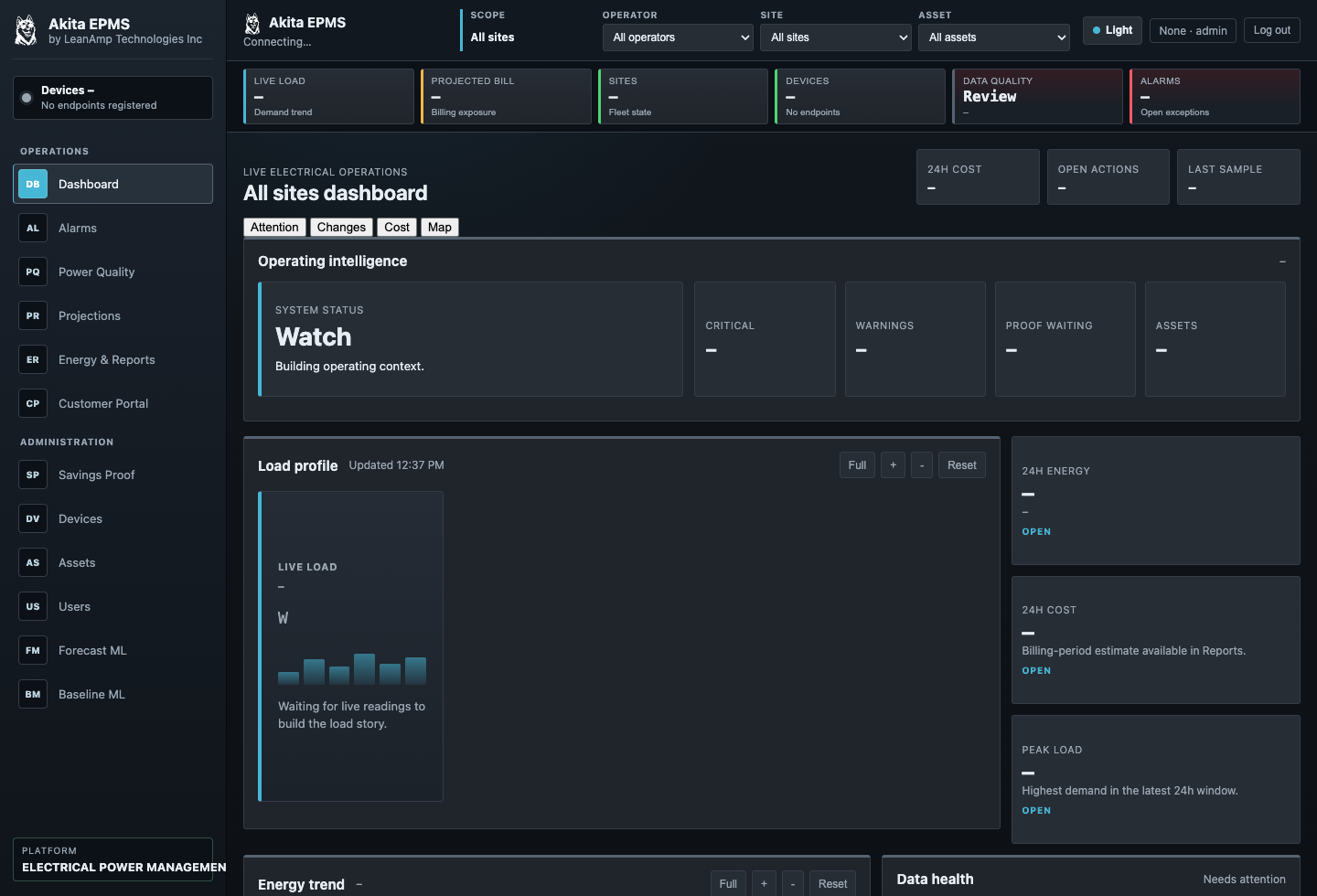Viewport: 1317px width, 896px height.
Task: Open the CP Customer Portal icon
Action: pos(33,403)
